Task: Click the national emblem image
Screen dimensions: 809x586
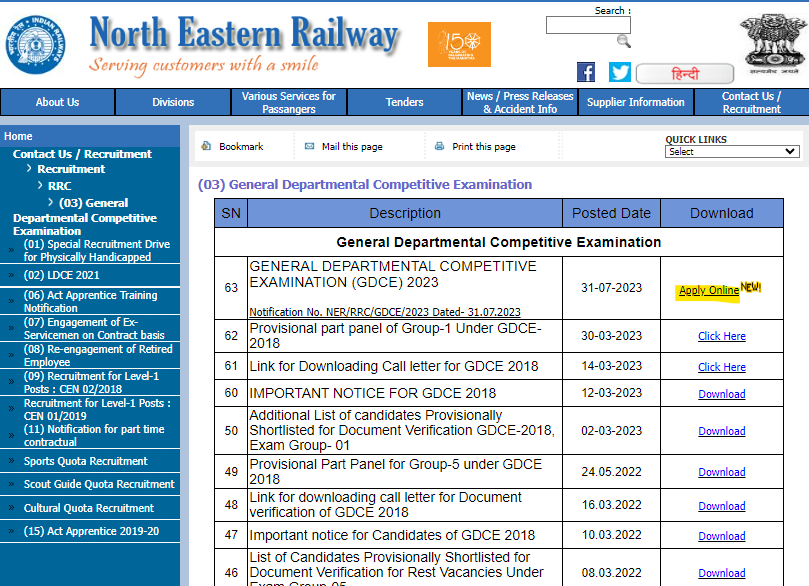Action: tap(772, 44)
